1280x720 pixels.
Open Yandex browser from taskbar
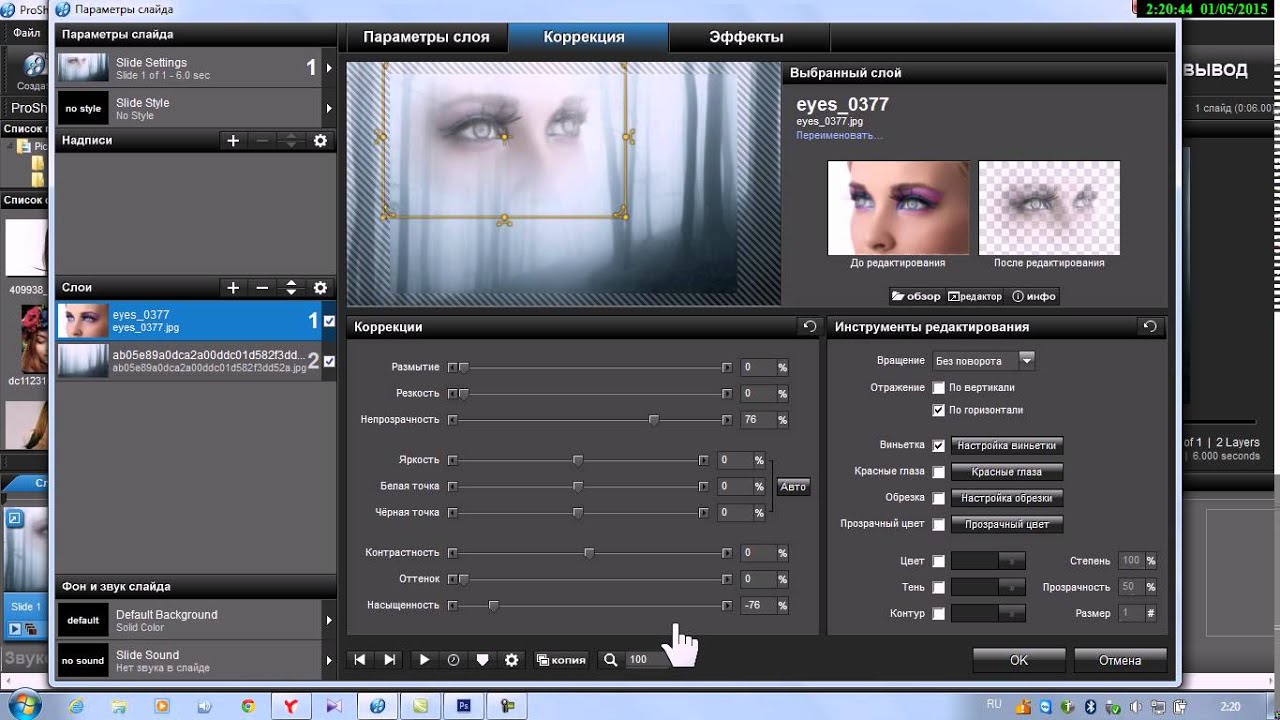pos(291,706)
